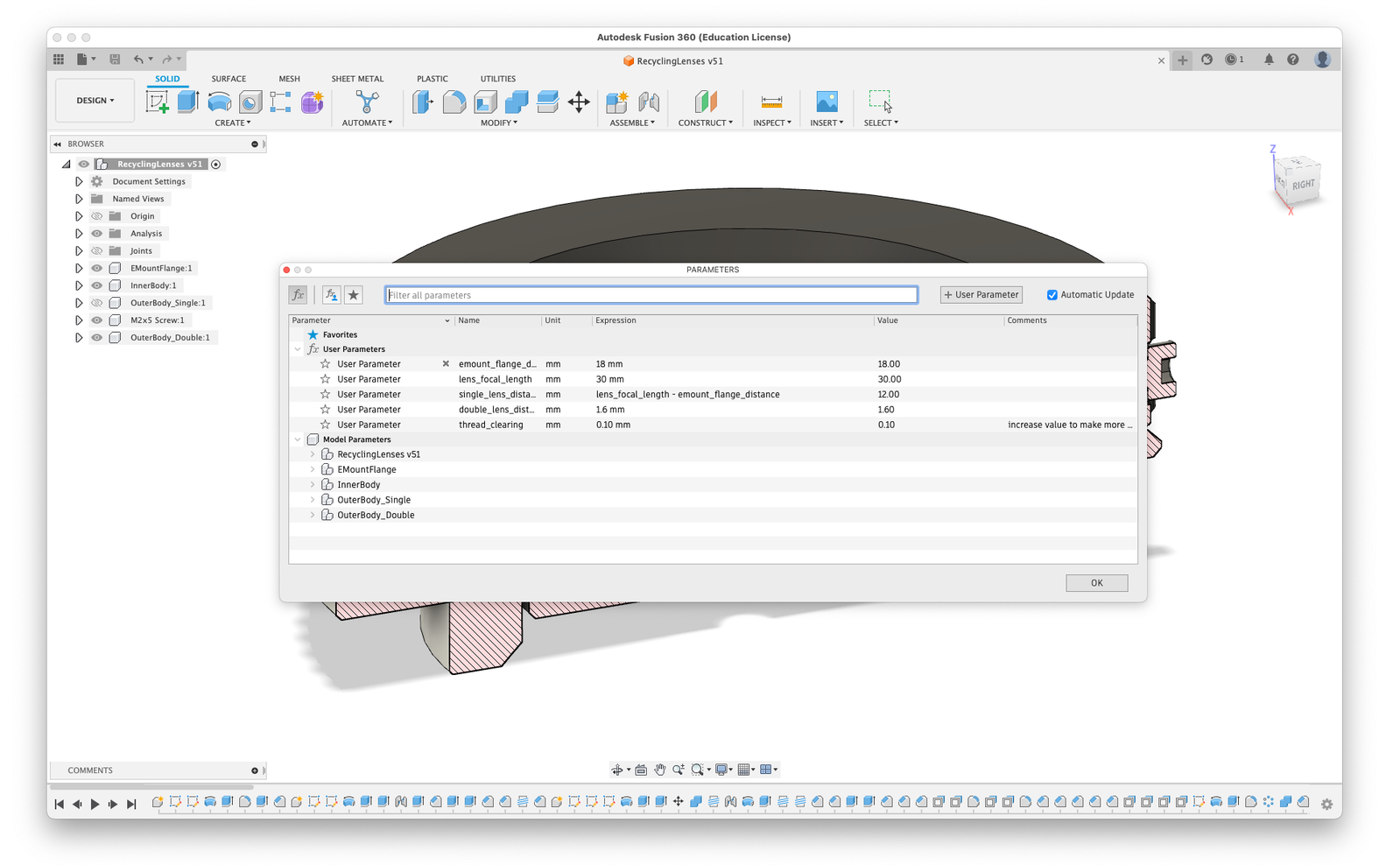
Task: Show the hidden OuterBody_Single:1 component
Action: click(x=97, y=303)
